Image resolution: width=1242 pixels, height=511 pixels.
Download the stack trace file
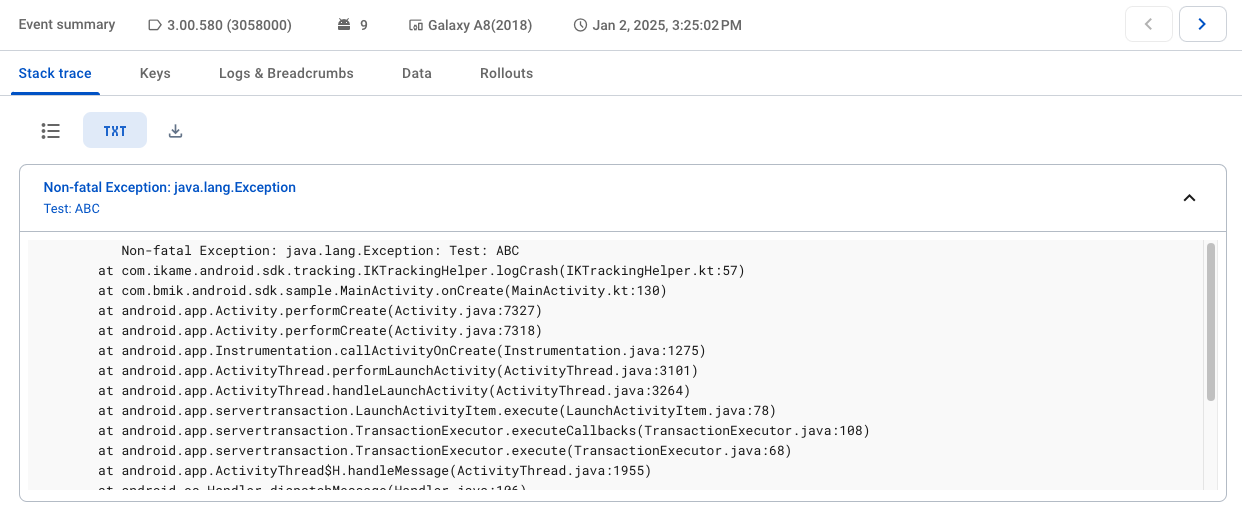pos(175,131)
